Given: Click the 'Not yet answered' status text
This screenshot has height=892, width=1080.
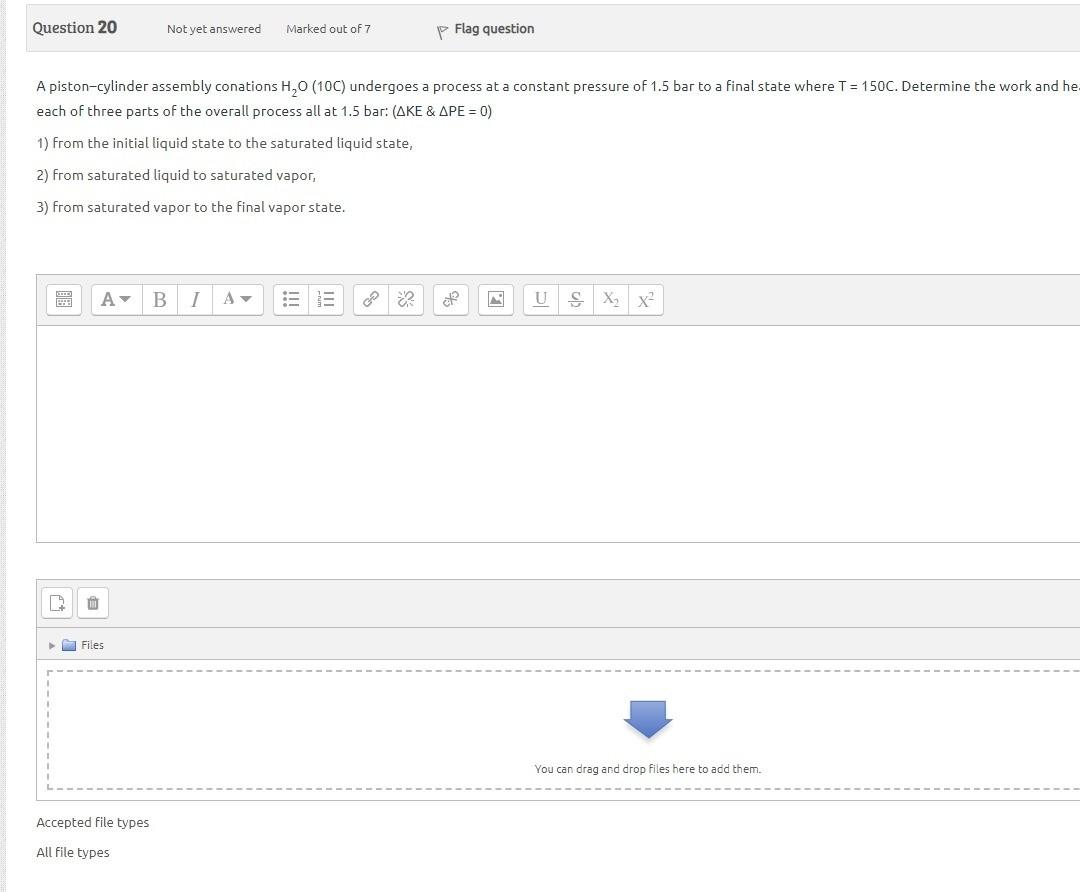Looking at the screenshot, I should pos(214,29).
